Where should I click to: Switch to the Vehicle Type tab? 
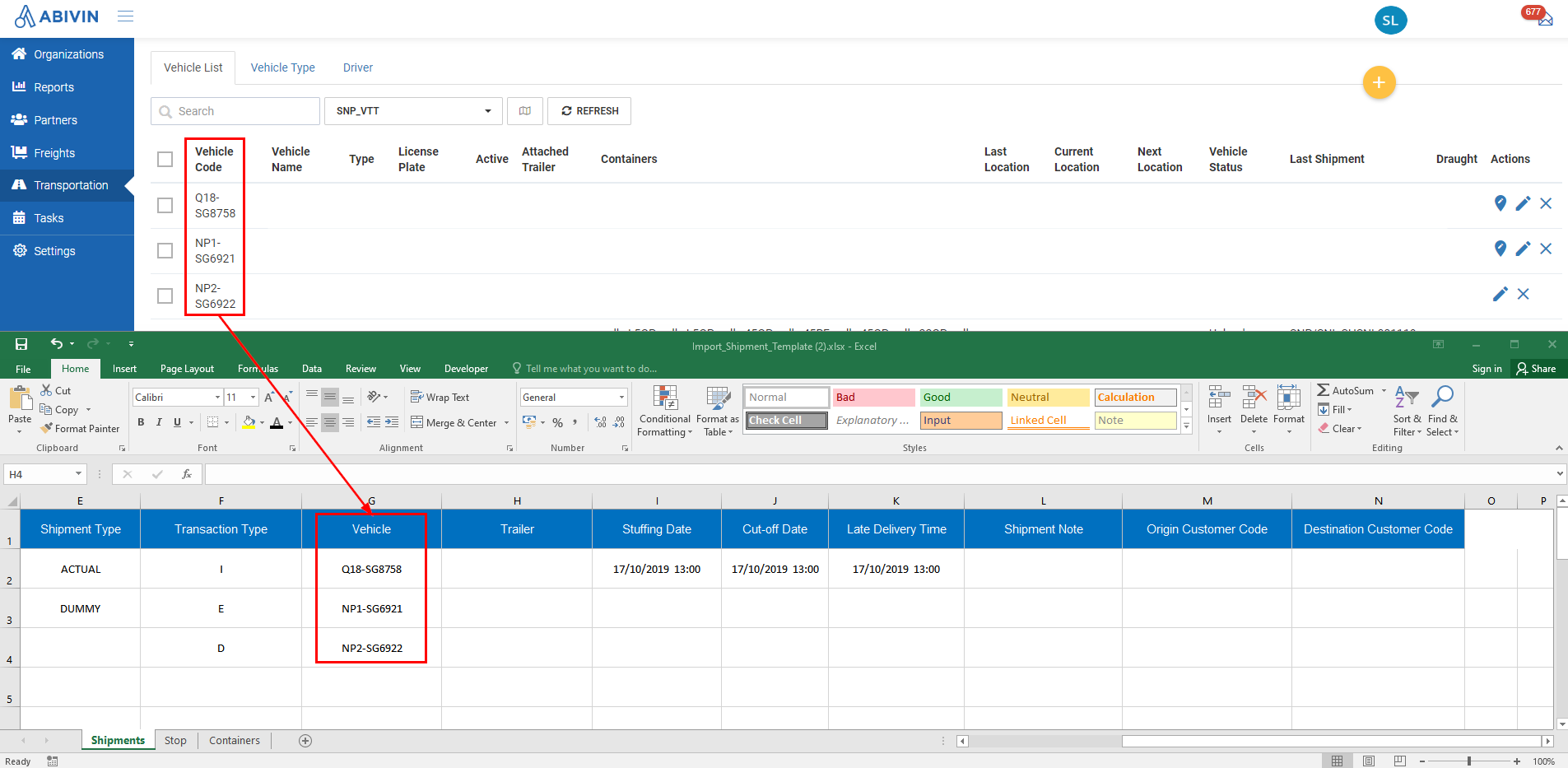[282, 67]
